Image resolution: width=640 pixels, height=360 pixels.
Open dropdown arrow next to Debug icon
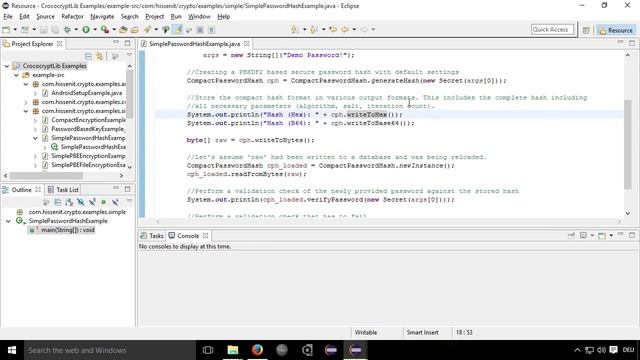pyautogui.click(x=76, y=30)
